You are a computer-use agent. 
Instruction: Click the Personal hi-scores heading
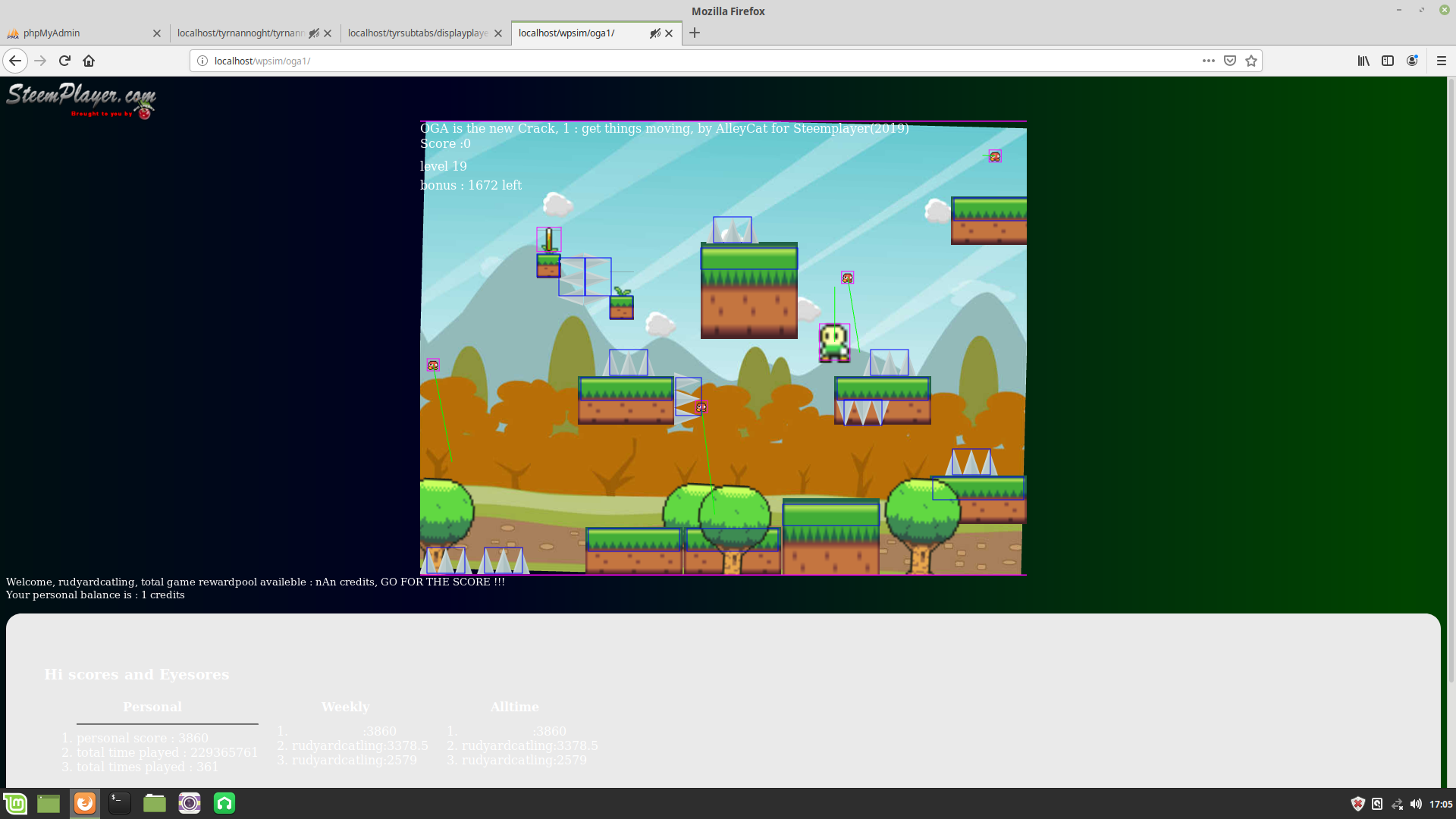coord(152,707)
